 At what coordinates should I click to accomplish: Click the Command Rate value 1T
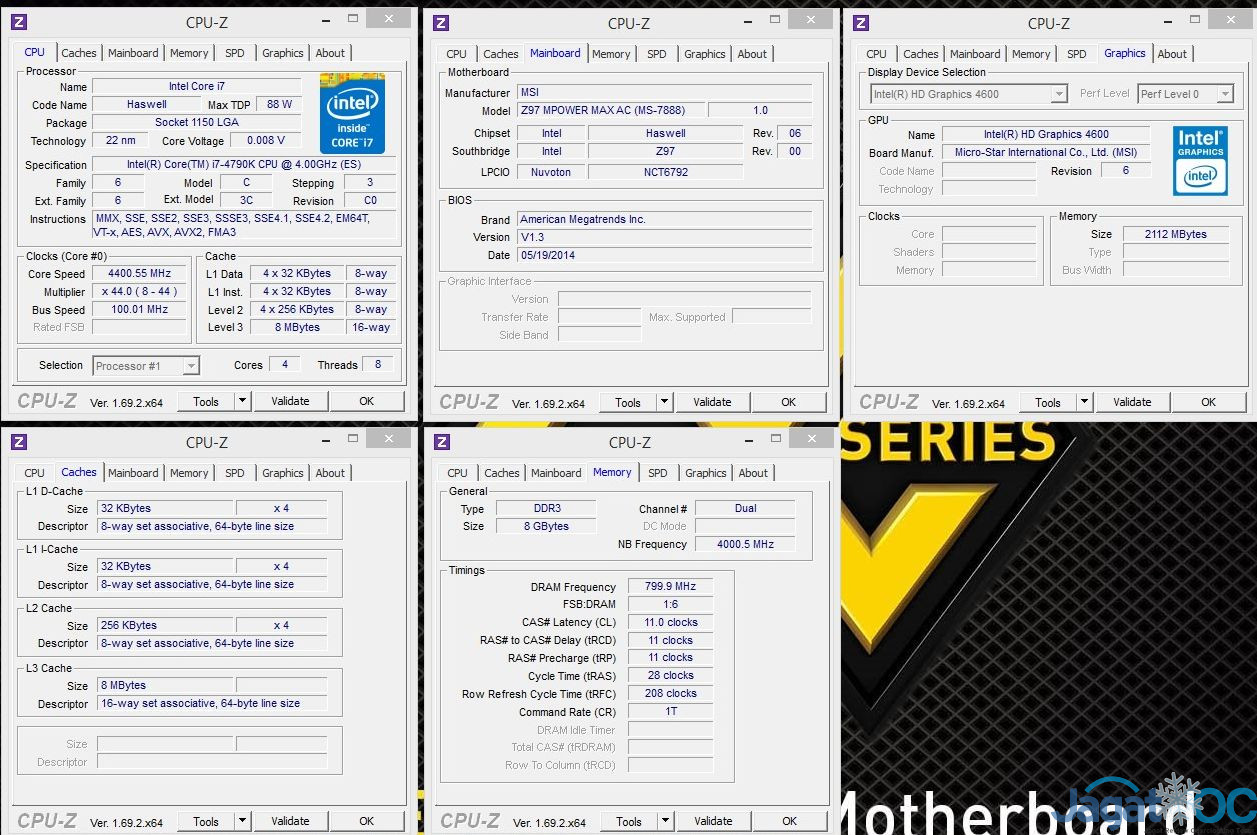pyautogui.click(x=670, y=712)
